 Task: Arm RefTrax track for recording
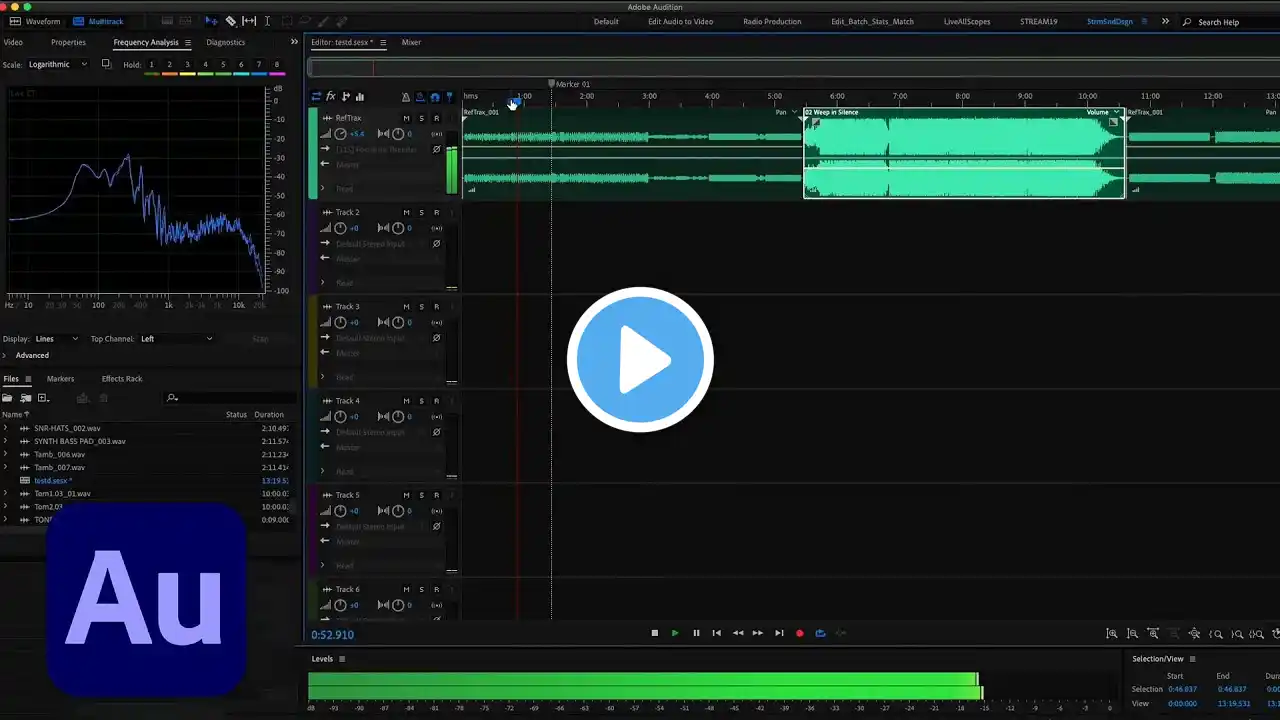coord(436,118)
